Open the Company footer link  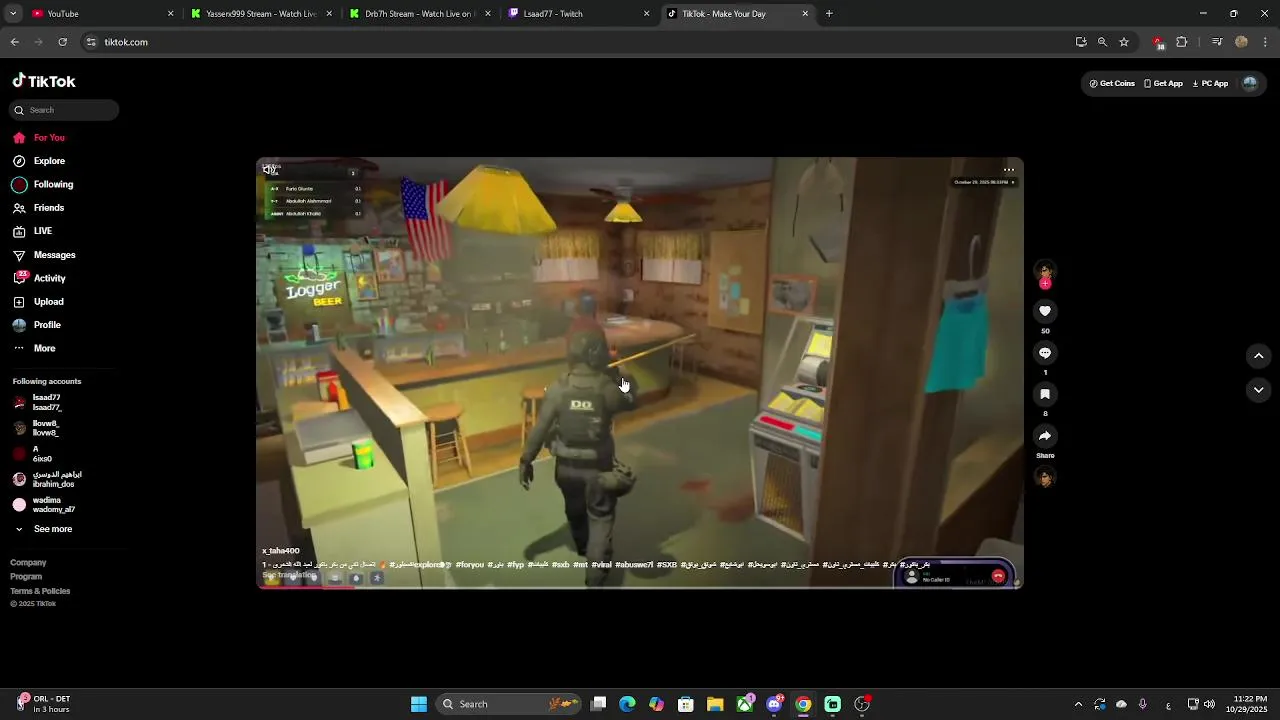[x=28, y=563]
